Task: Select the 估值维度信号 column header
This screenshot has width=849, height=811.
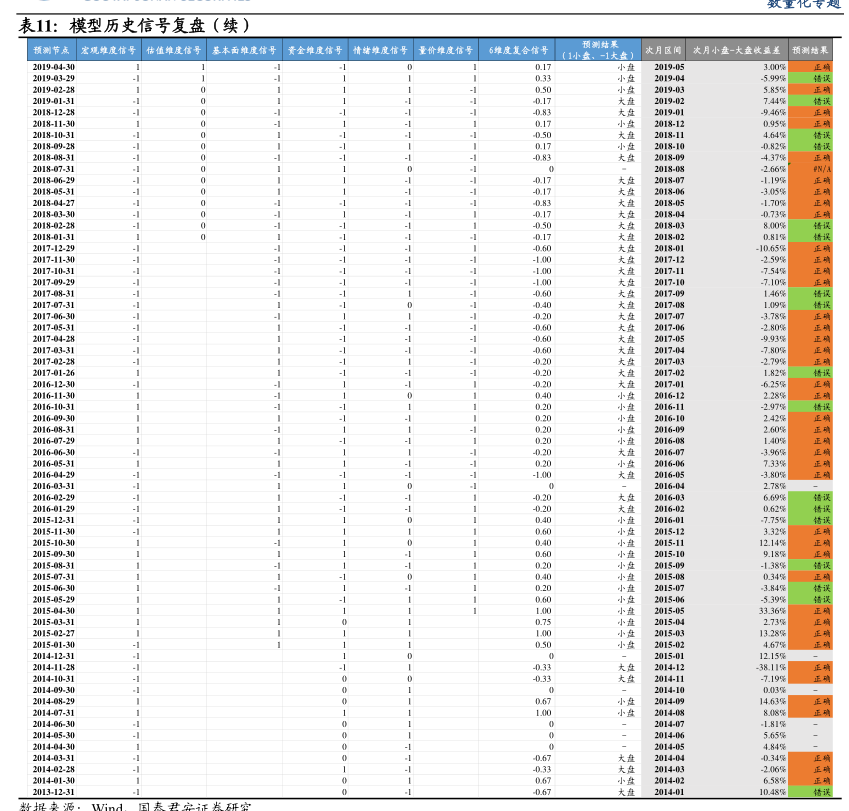Action: 173,49
